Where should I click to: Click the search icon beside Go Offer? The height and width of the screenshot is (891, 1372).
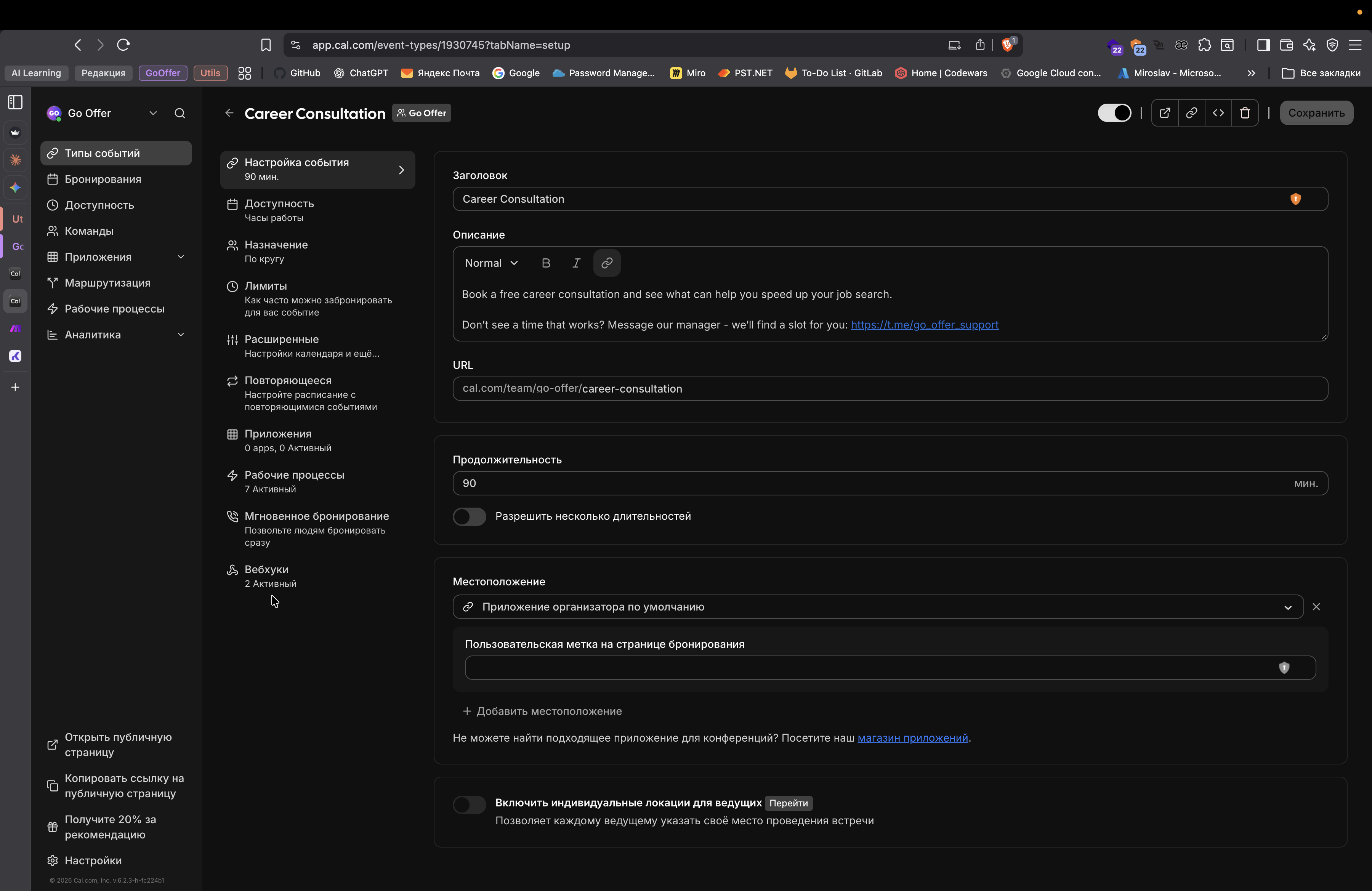[180, 113]
